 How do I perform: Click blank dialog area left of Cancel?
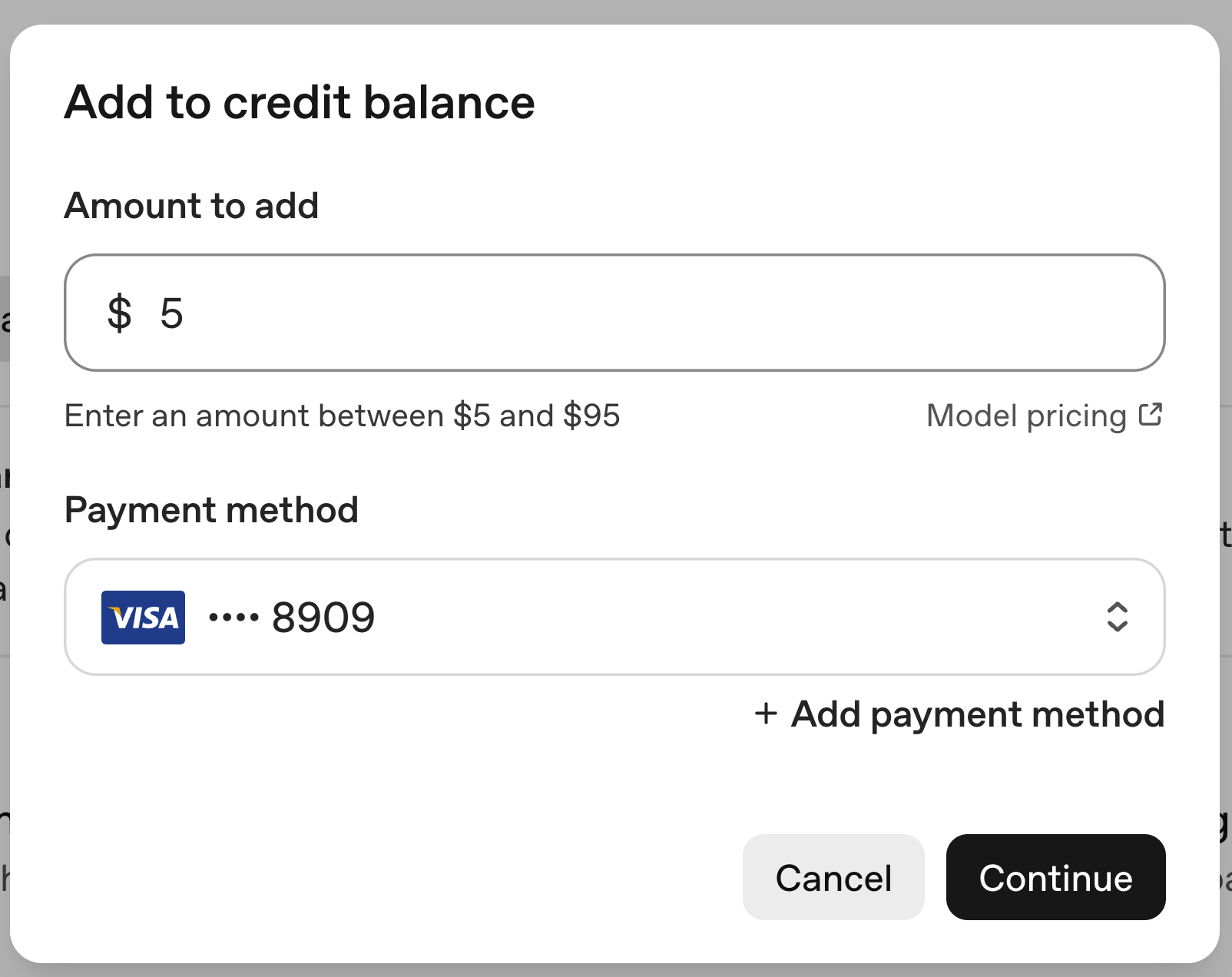(x=384, y=877)
